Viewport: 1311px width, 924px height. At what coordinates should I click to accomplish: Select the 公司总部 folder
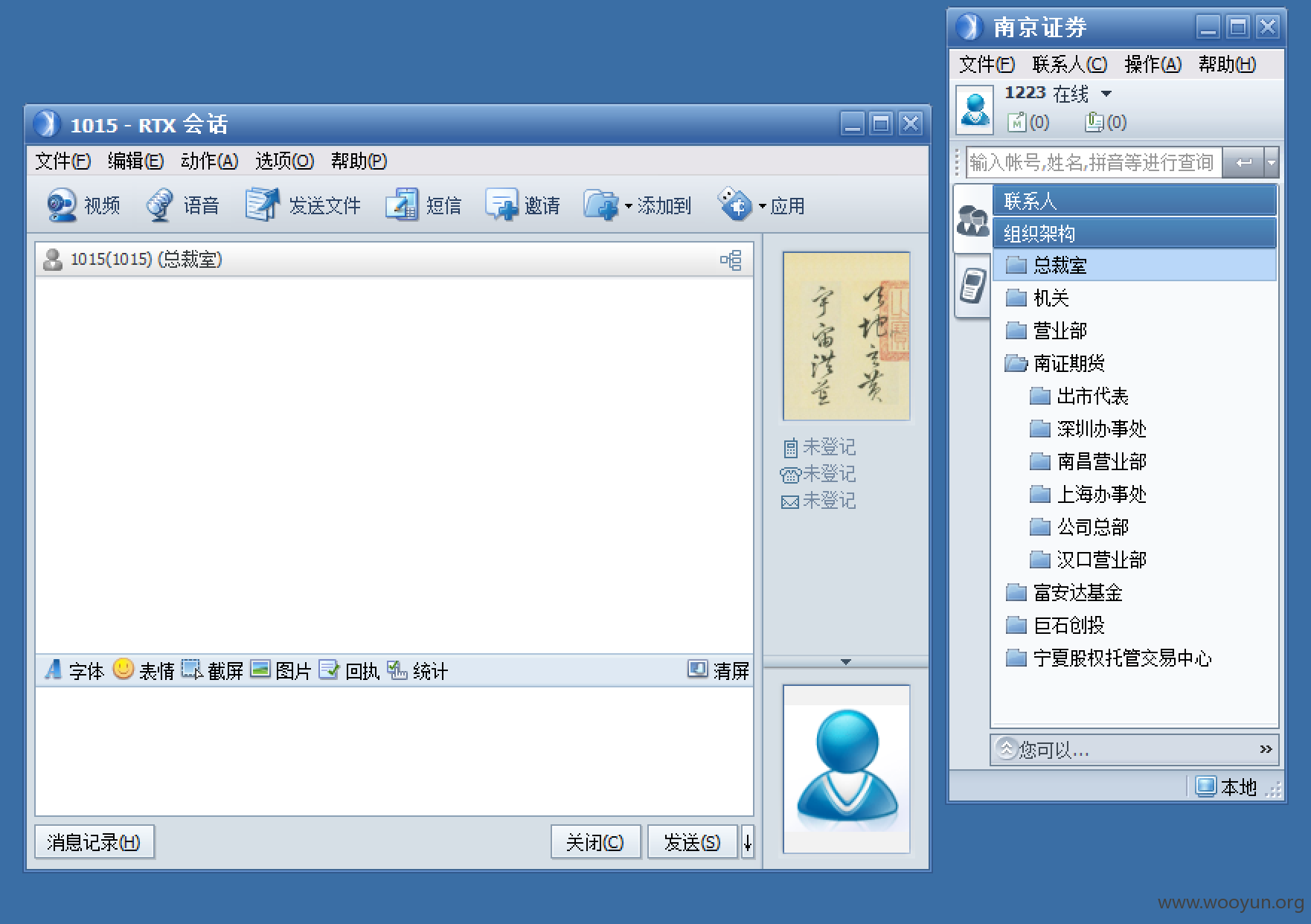point(1079,527)
